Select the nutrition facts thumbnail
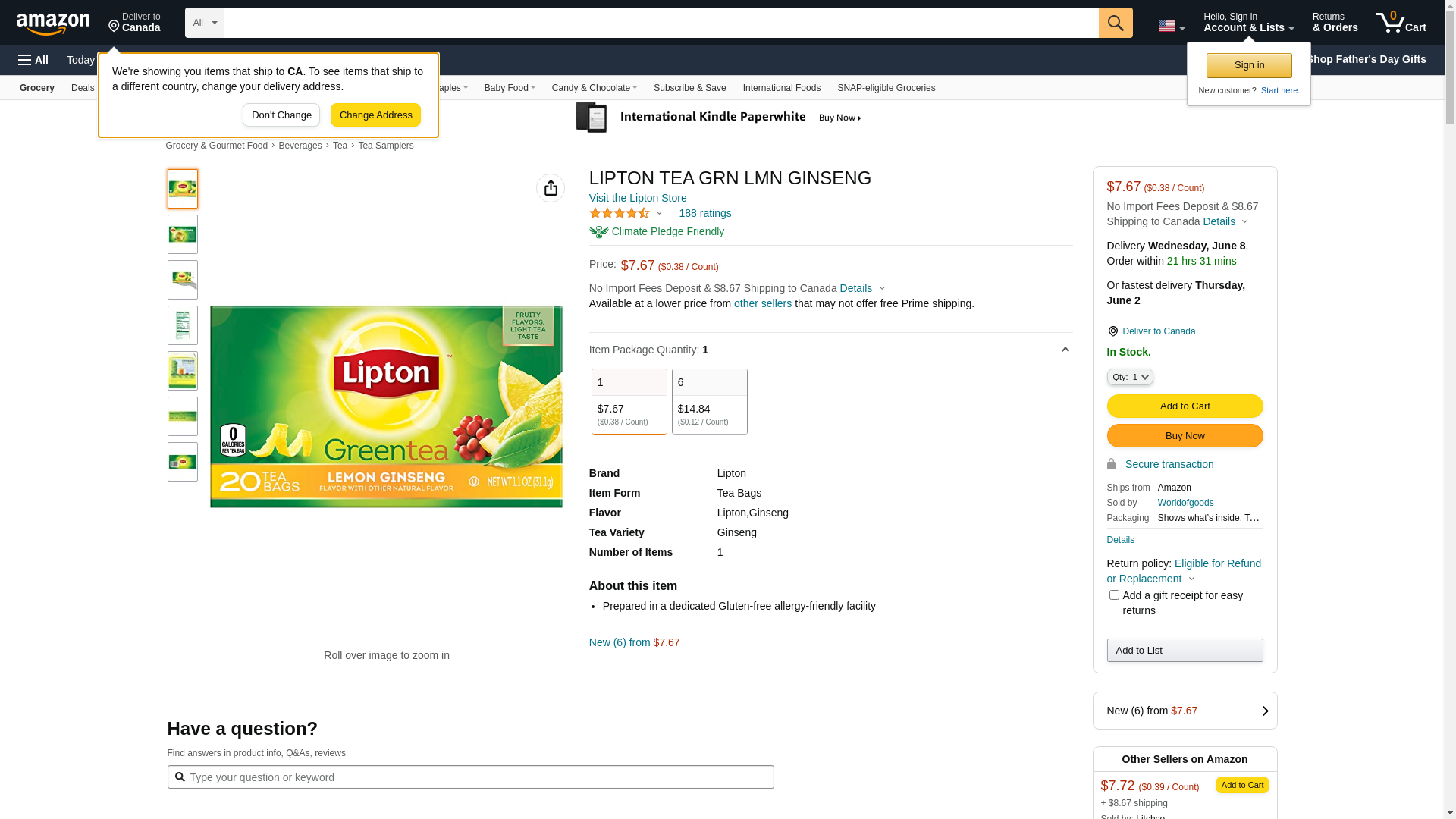The image size is (1456, 819). coord(183,325)
